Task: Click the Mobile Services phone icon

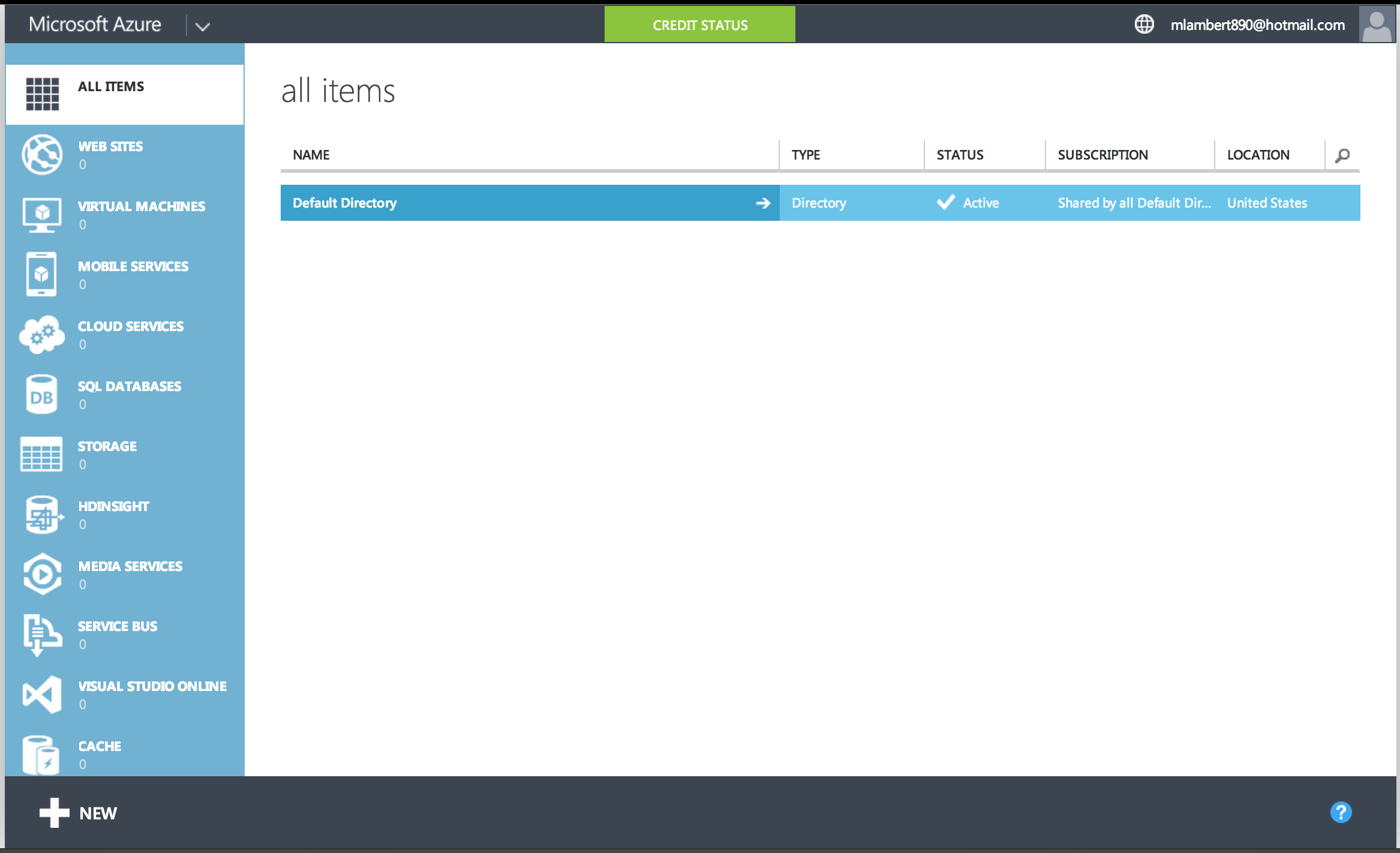Action: point(41,274)
